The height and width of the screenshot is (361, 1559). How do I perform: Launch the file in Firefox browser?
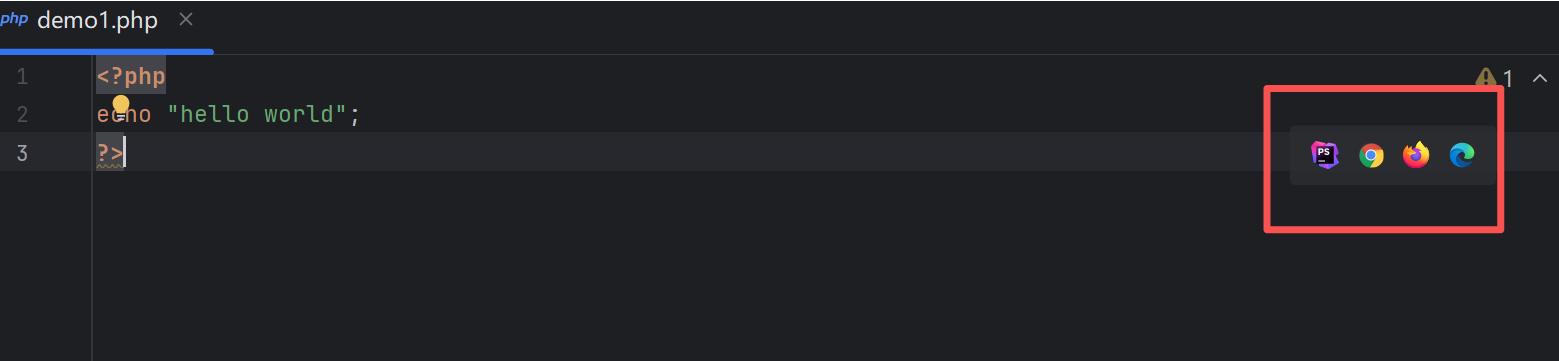click(1416, 155)
